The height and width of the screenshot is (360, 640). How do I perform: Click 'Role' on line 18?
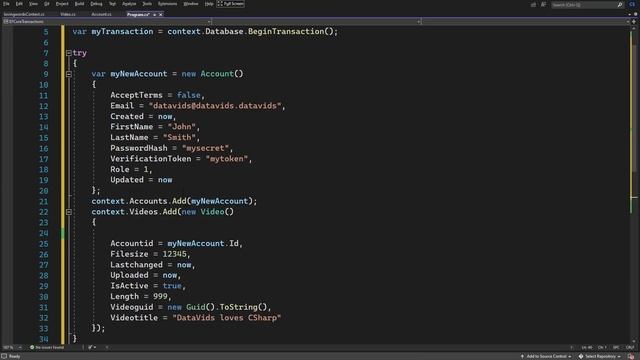pos(120,169)
